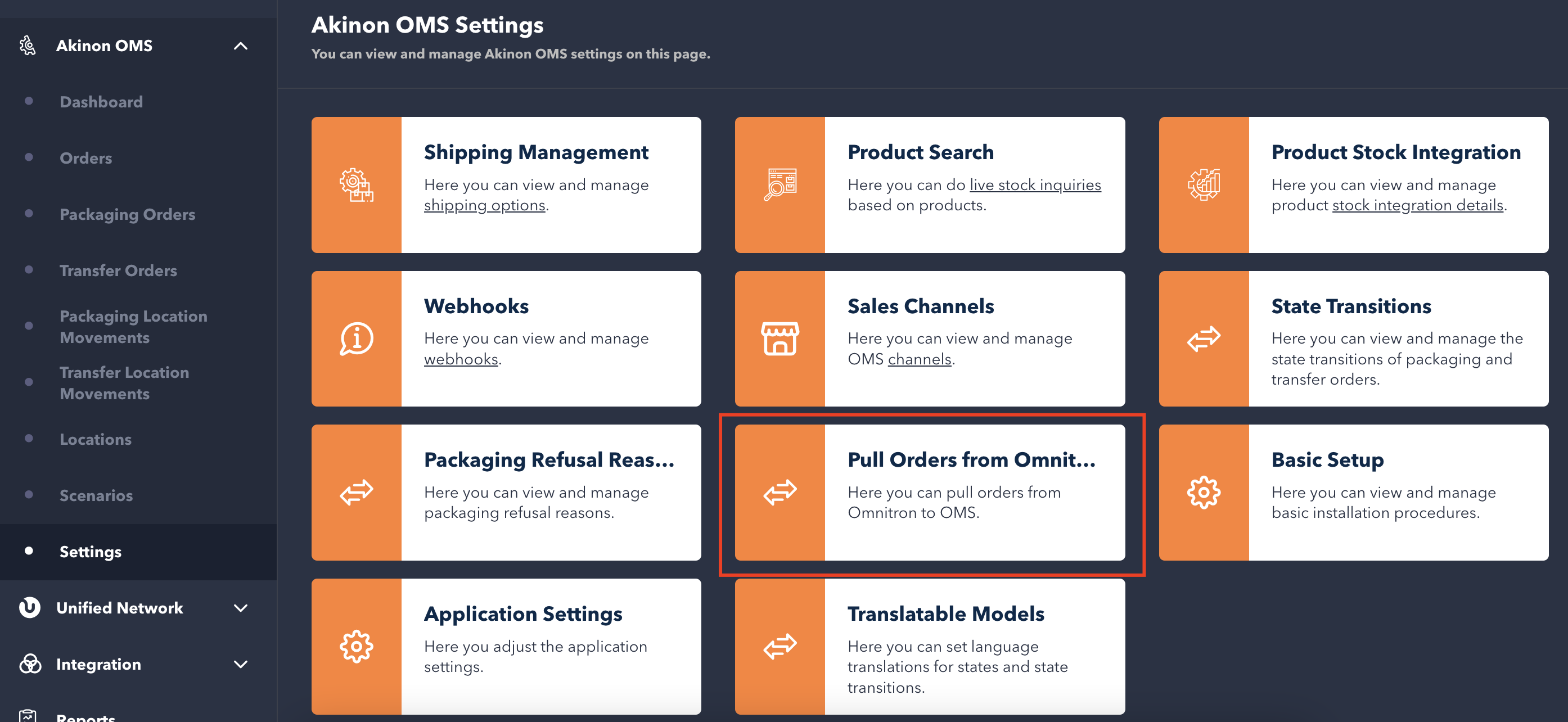Click the Application Settings gear icon
The image size is (1568, 722).
(356, 647)
